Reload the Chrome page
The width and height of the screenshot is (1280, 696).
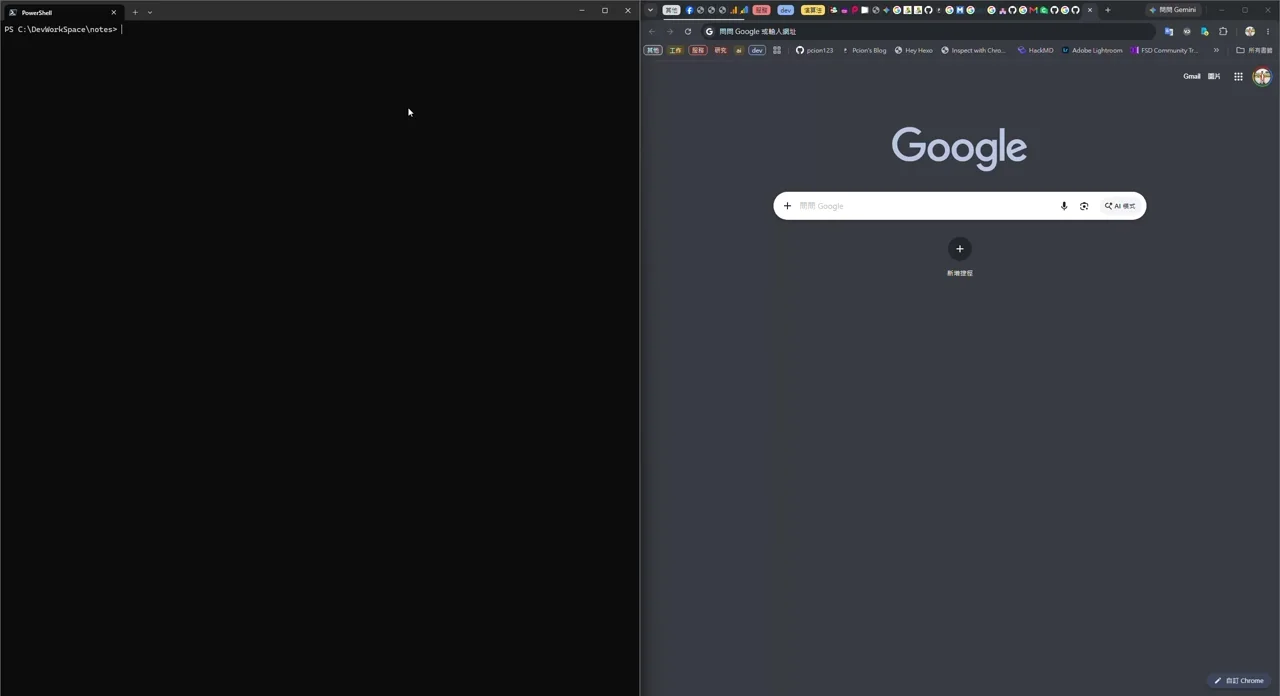point(688,31)
